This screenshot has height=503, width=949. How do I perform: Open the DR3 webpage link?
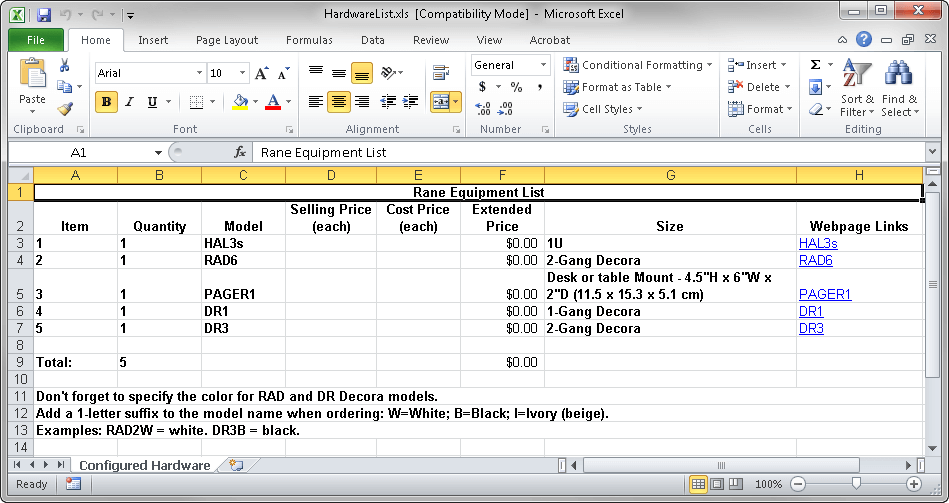811,328
